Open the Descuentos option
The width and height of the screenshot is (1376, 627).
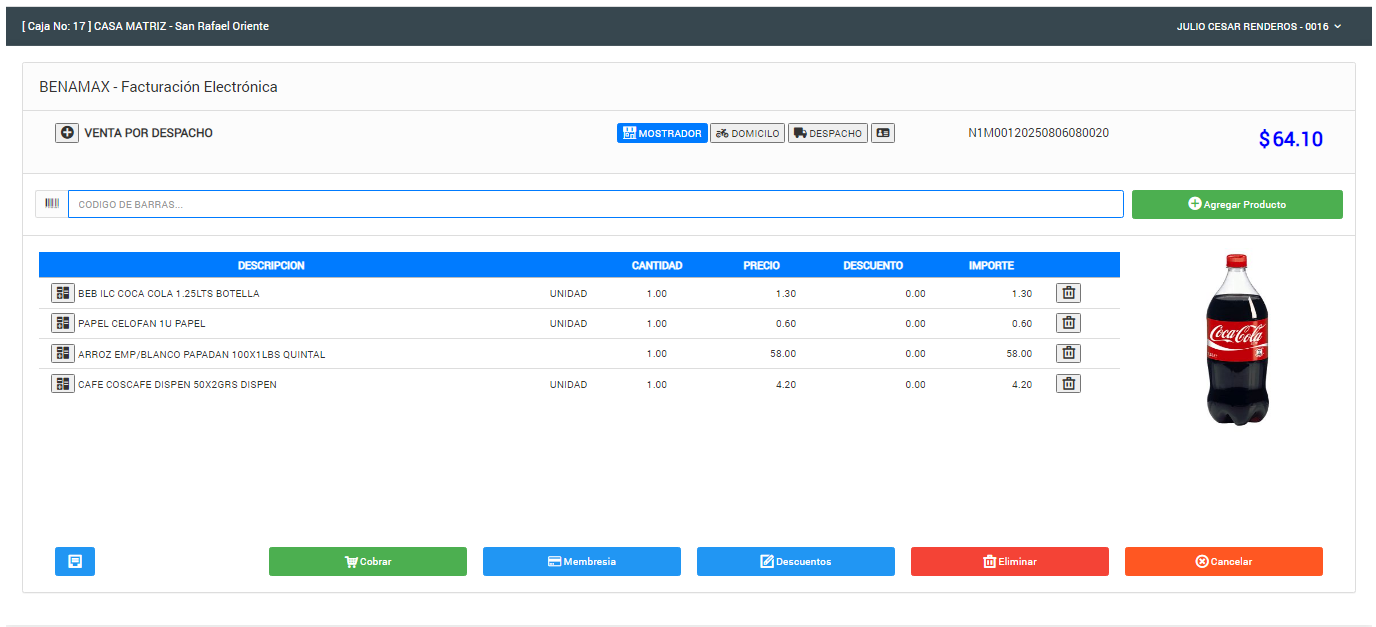[x=795, y=561]
